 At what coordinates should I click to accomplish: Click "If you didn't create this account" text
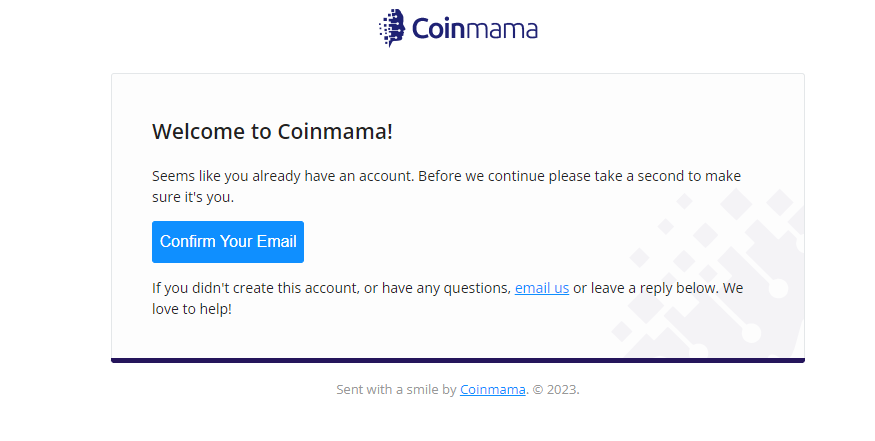[256, 288]
